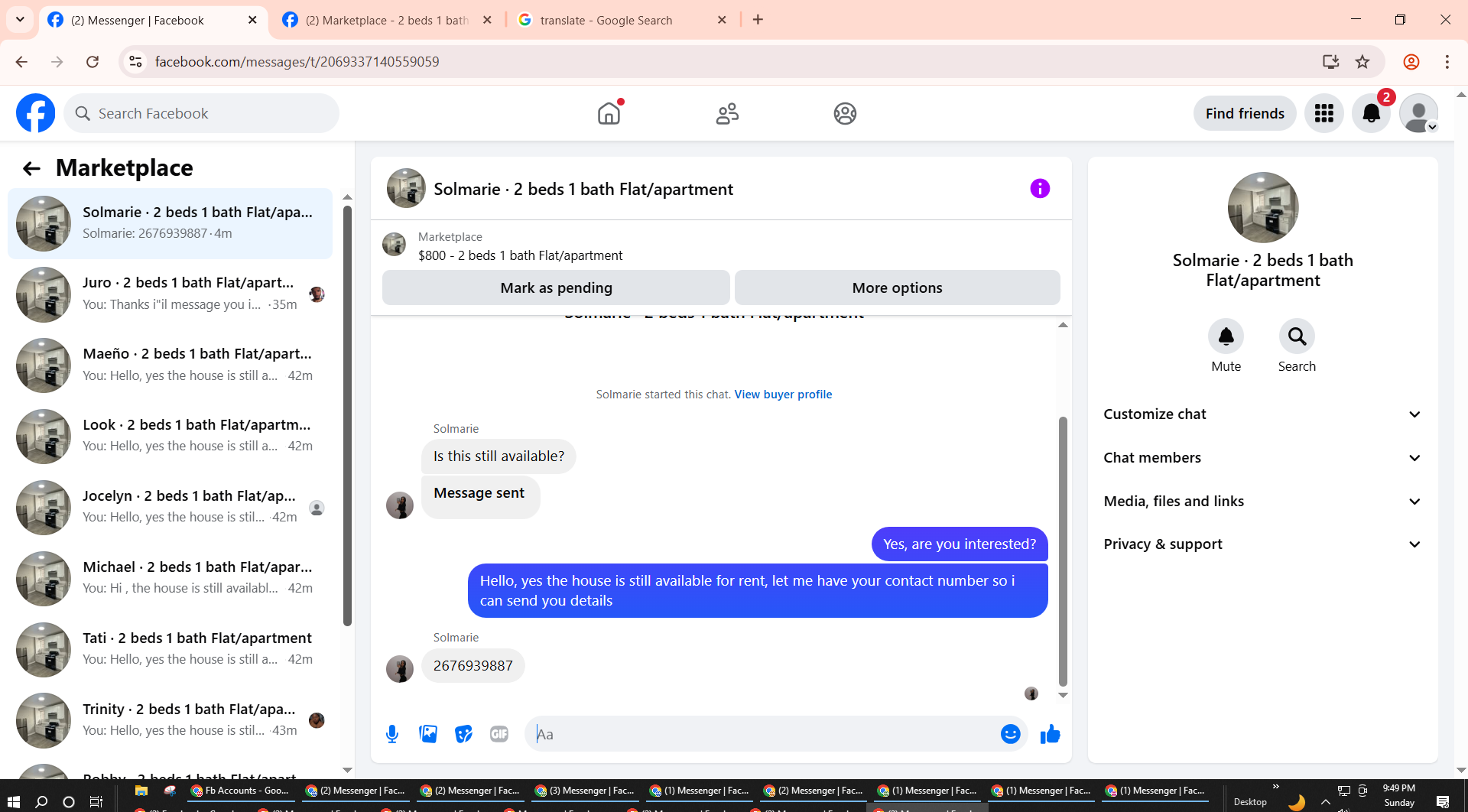
Task: Expand the Customize chat section
Action: [x=1262, y=414]
